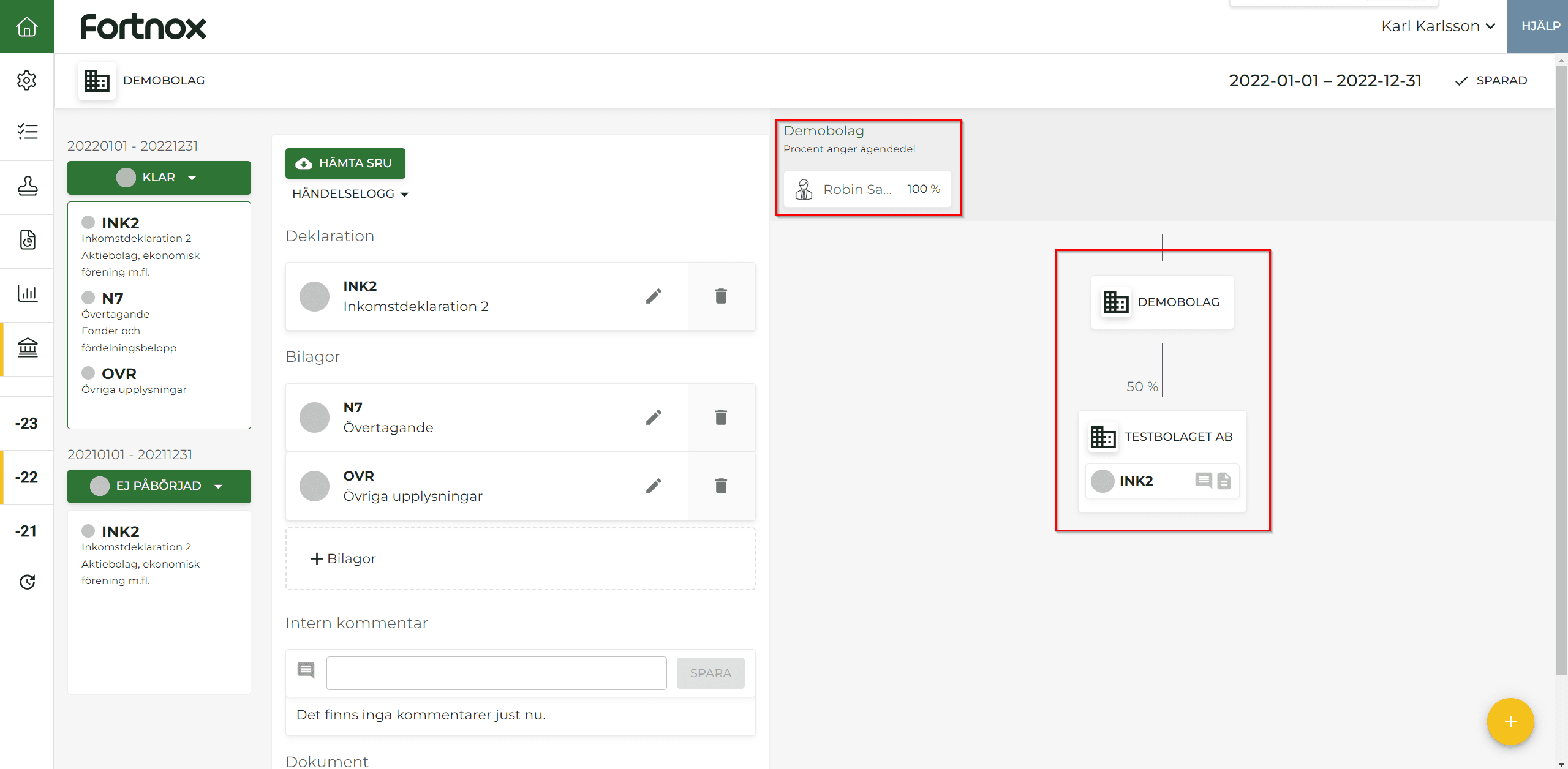Click the Demobolag node in ownership tree
1568x769 pixels.
(1162, 302)
